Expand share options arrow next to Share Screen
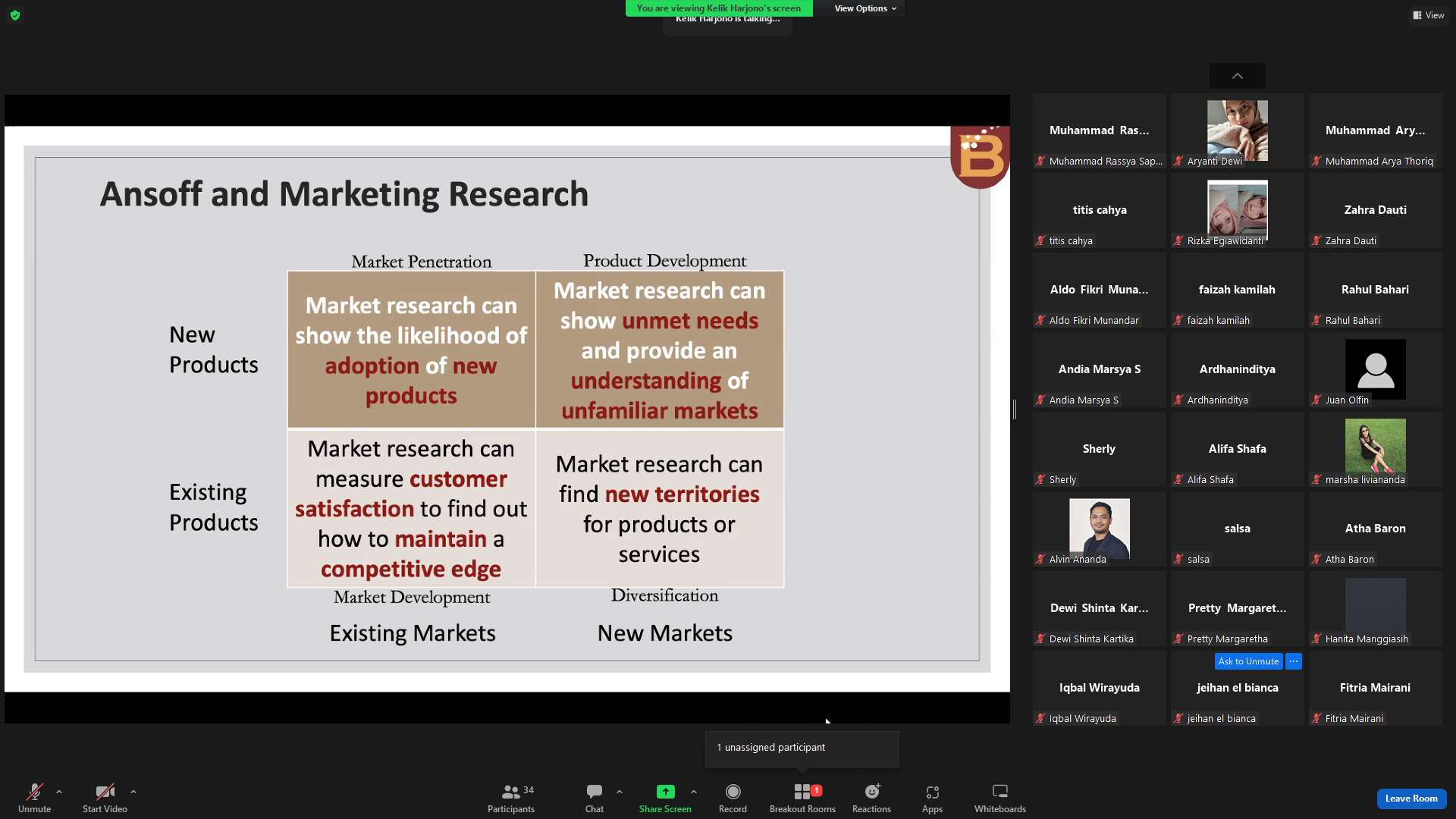The width and height of the screenshot is (1456, 819). 694,792
